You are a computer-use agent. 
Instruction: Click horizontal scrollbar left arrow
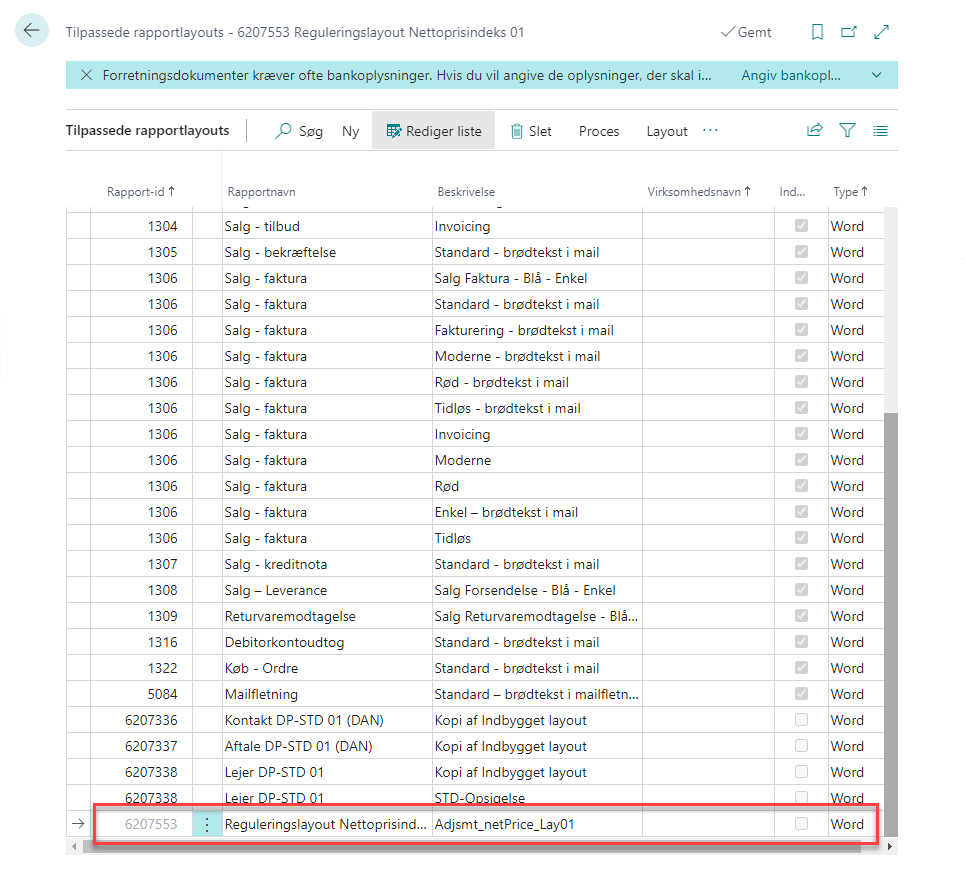coord(74,846)
